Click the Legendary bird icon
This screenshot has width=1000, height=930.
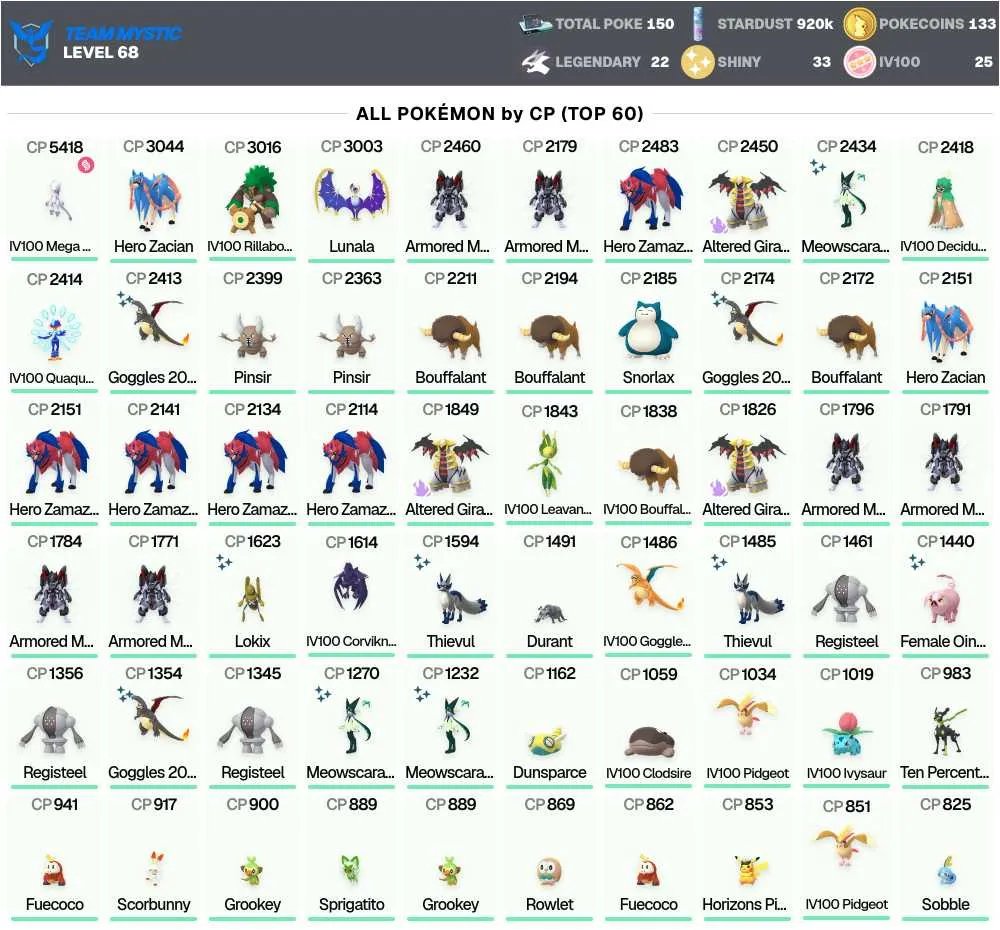[535, 62]
